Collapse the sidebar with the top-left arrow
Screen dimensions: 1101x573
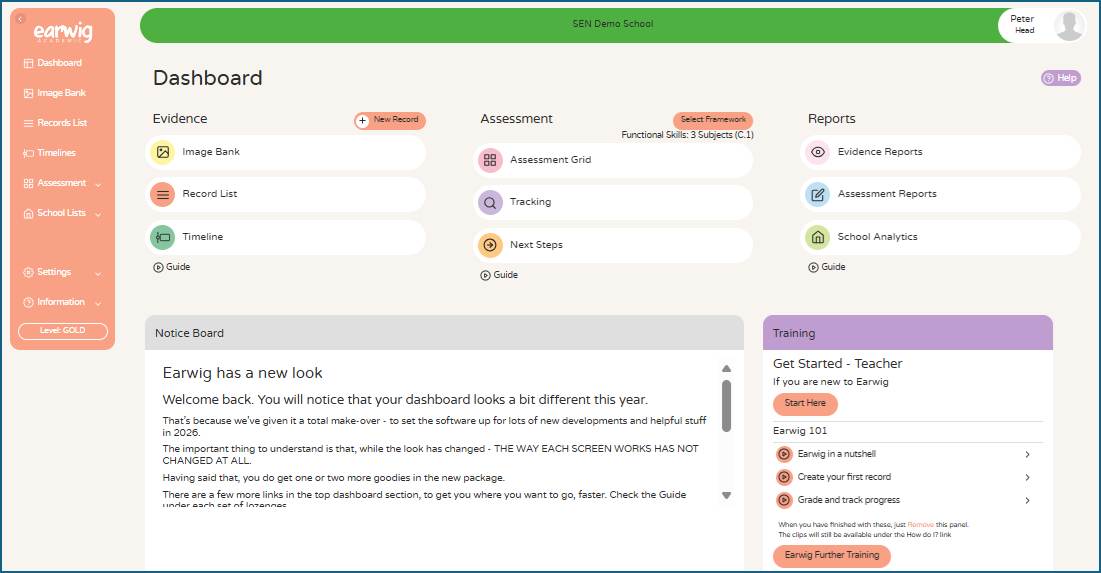20,19
